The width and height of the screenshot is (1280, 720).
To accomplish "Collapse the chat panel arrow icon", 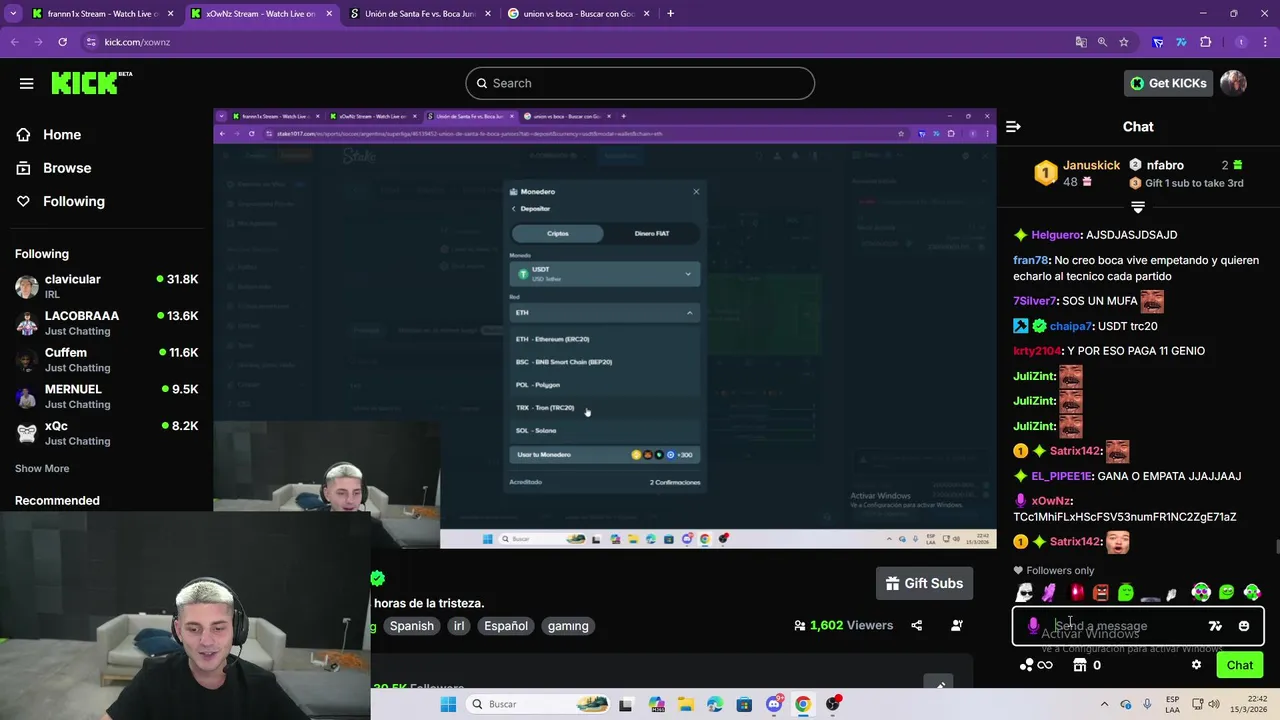I will [x=1013, y=126].
